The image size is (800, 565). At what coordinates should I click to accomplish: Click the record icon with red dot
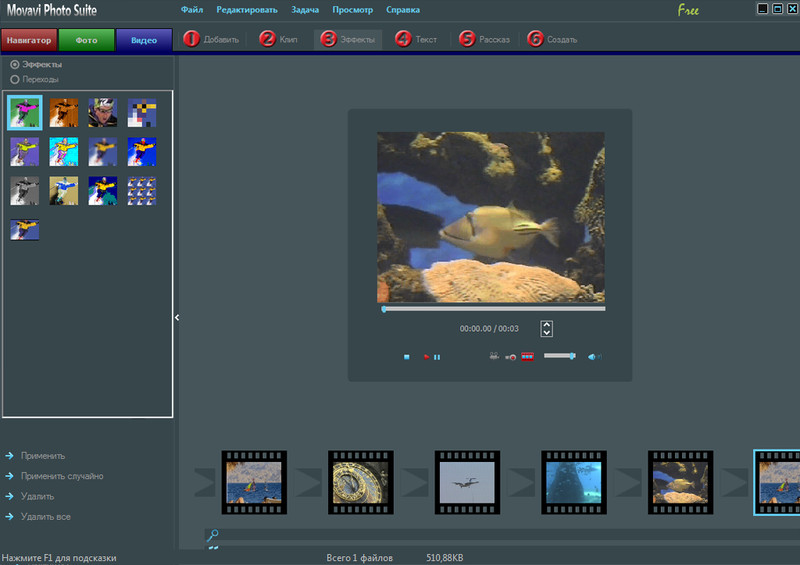510,357
